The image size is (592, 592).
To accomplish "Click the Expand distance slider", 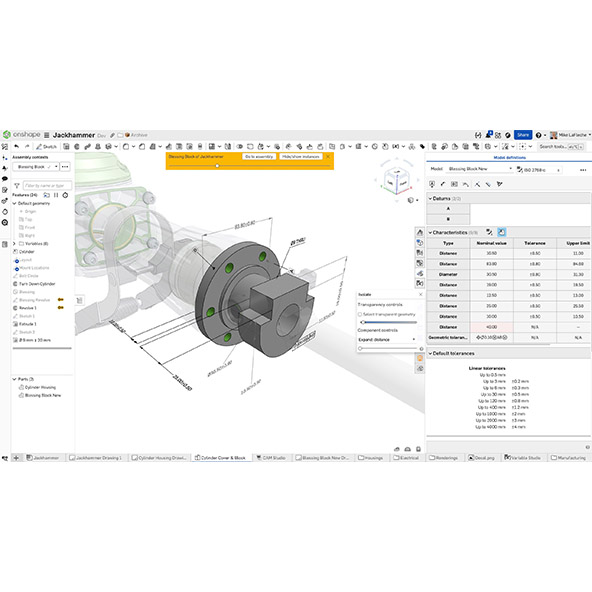I will [x=388, y=348].
